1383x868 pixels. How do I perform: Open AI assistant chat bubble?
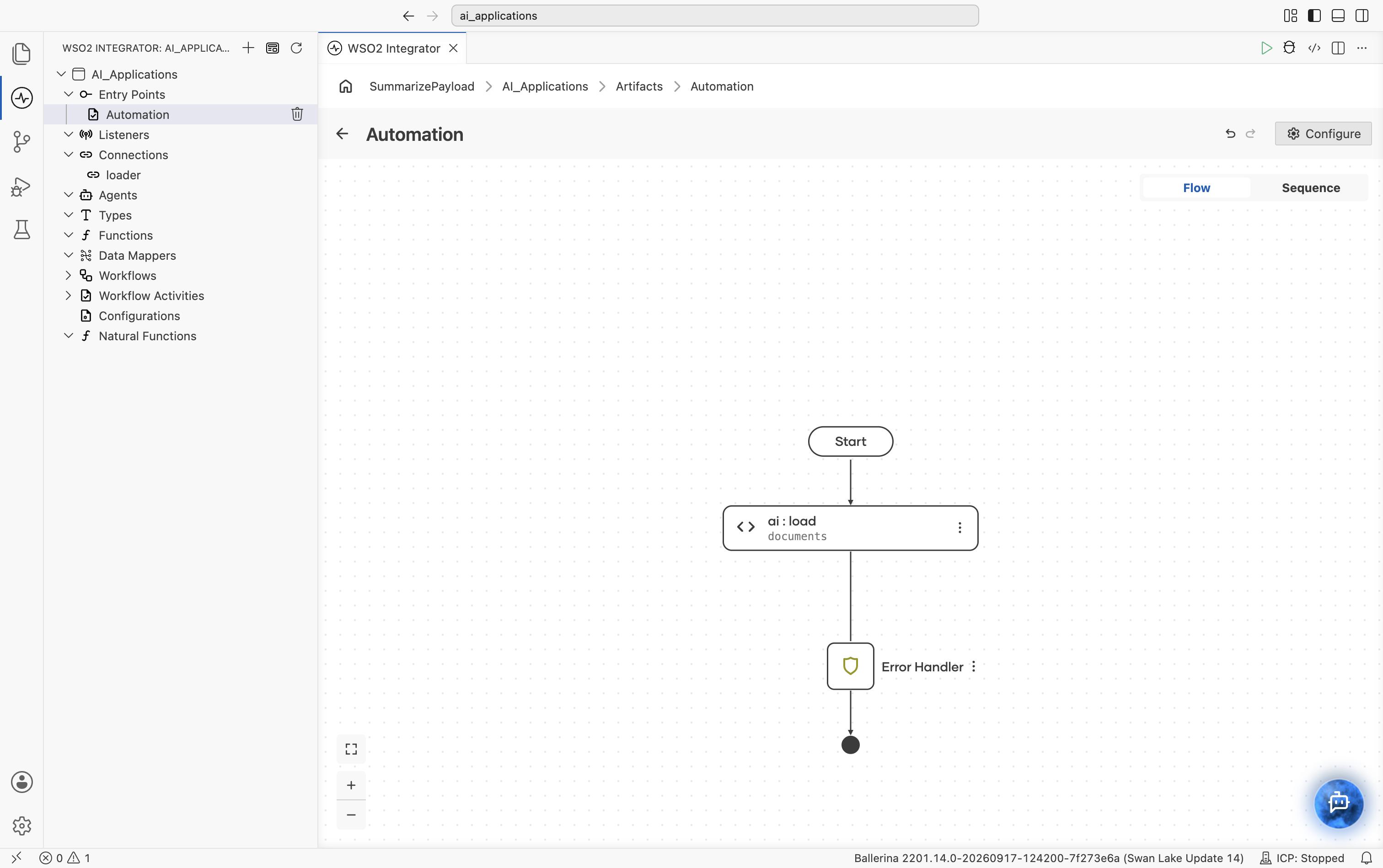coord(1339,803)
